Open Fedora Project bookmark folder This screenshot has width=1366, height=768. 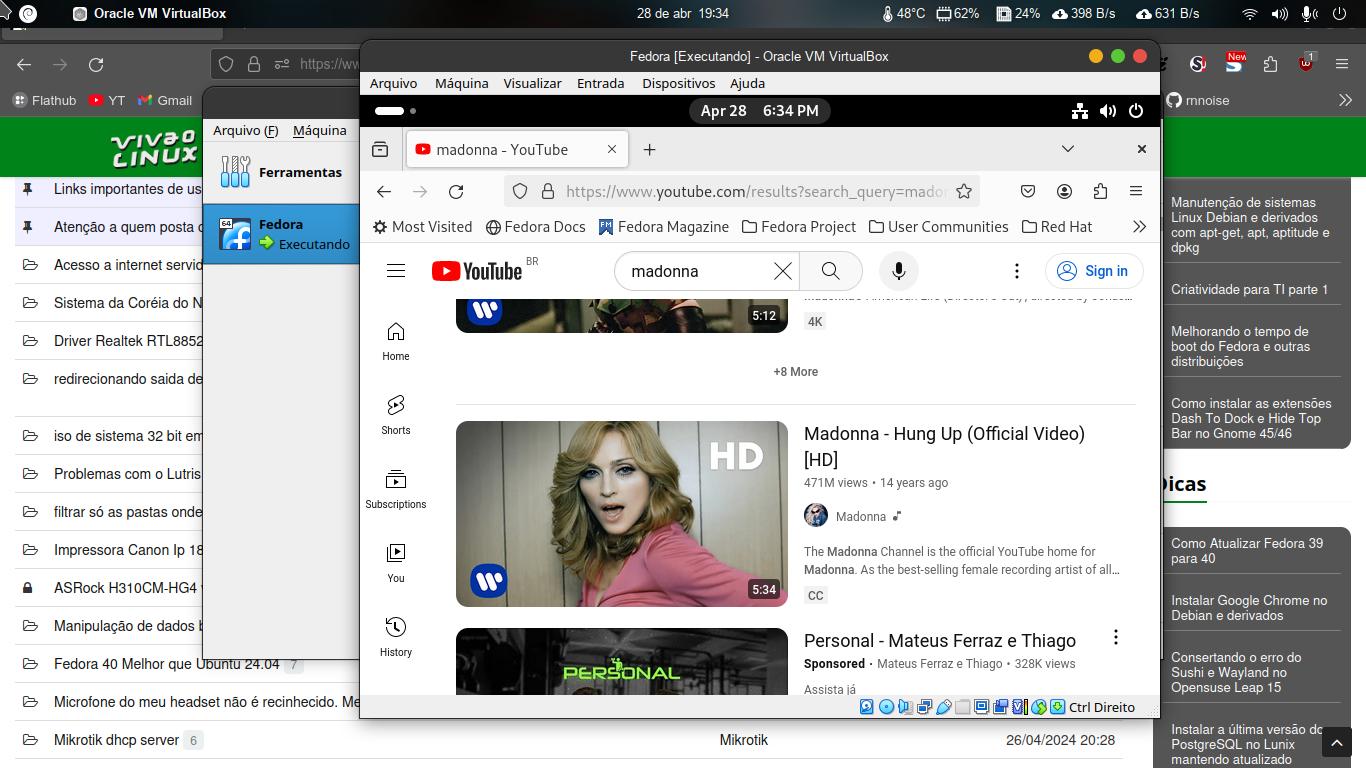tap(799, 227)
